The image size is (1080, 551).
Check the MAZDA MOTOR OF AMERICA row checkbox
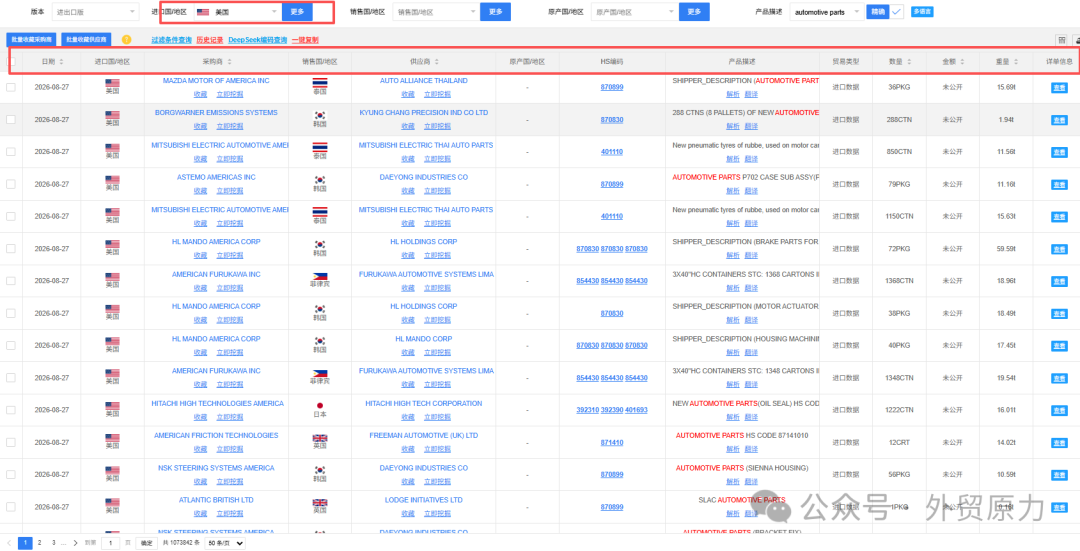(x=10, y=87)
